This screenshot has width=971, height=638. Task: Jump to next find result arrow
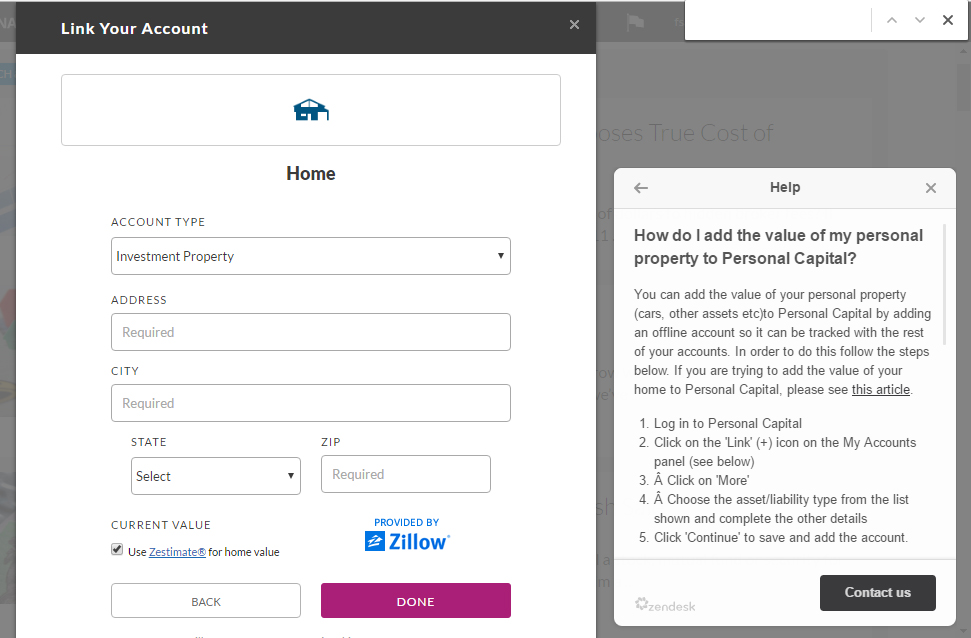coord(920,20)
